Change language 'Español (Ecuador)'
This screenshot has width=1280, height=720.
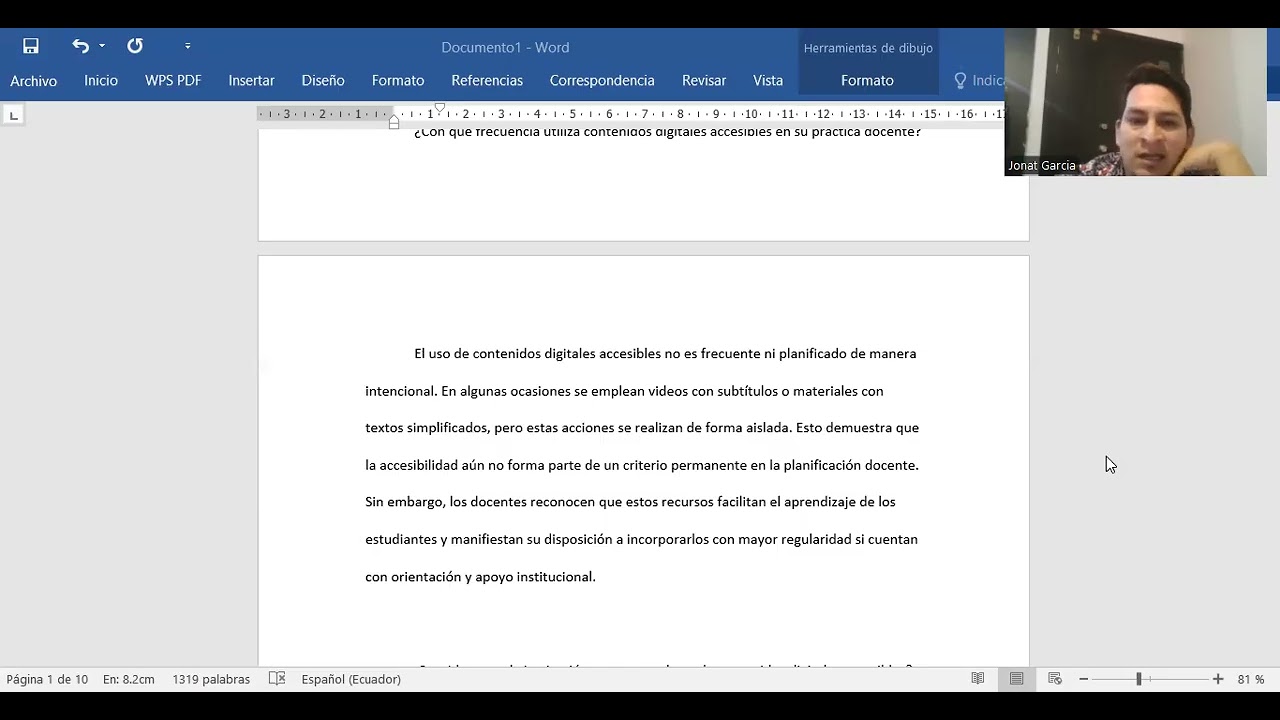pyautogui.click(x=351, y=679)
